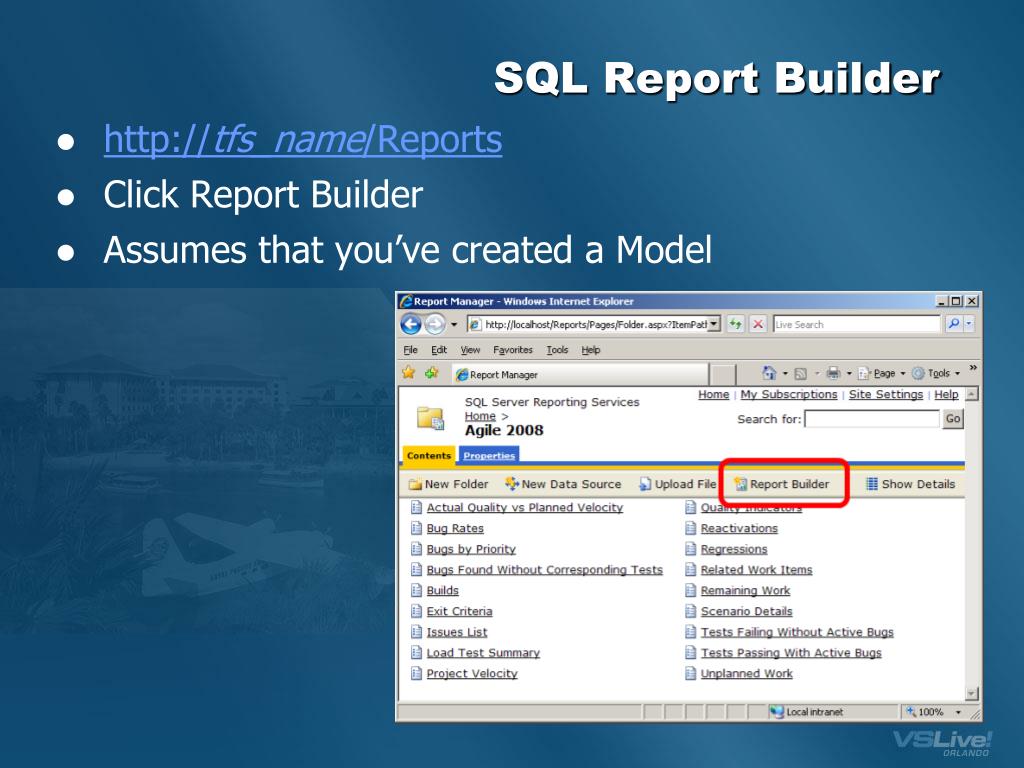The width and height of the screenshot is (1024, 768).
Task: Open the View menu
Action: coord(470,350)
